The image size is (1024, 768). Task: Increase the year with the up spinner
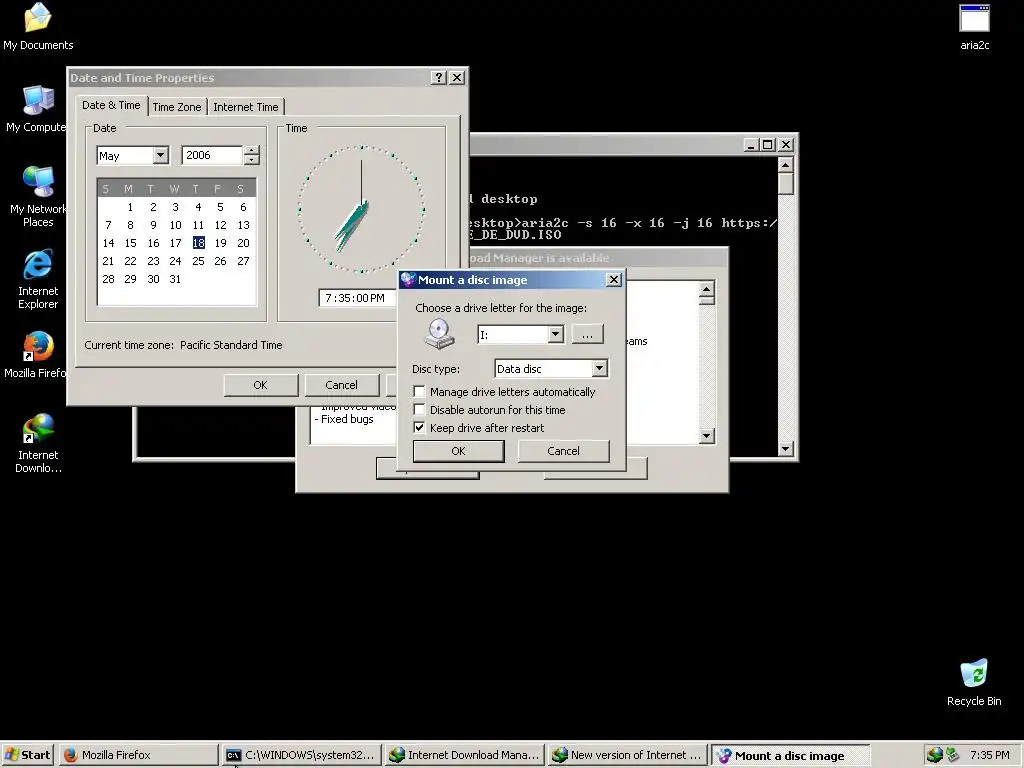click(x=251, y=151)
